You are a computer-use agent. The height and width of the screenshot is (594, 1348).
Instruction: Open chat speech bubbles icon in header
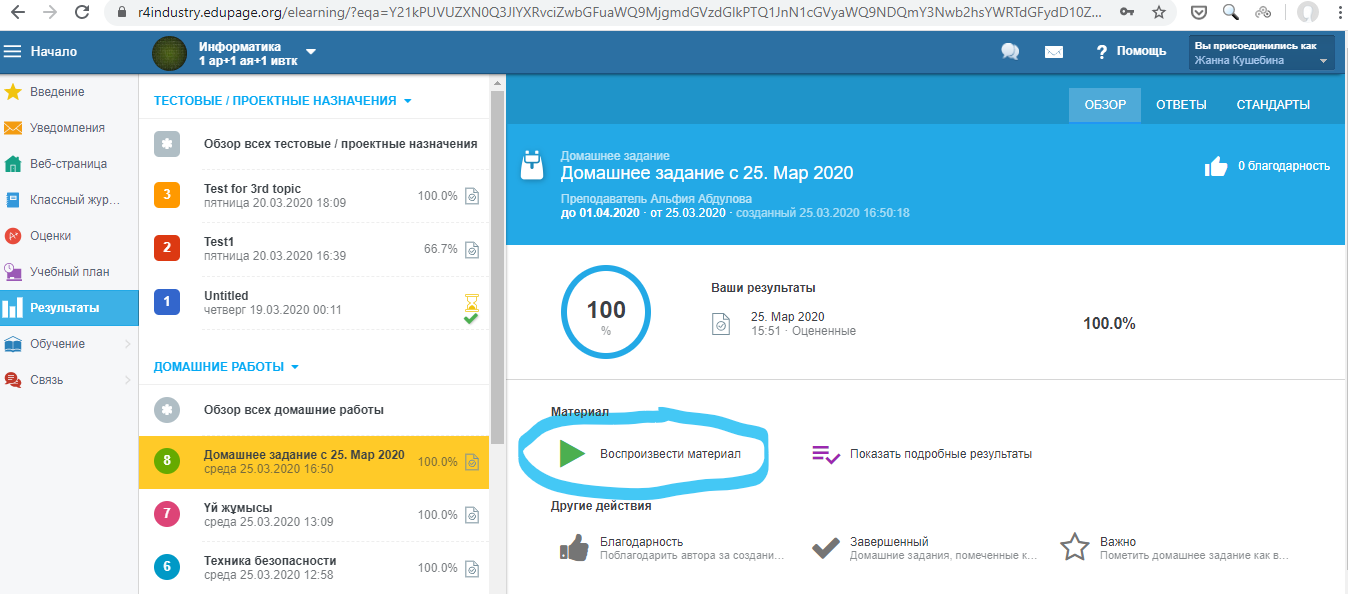pyautogui.click(x=1010, y=51)
